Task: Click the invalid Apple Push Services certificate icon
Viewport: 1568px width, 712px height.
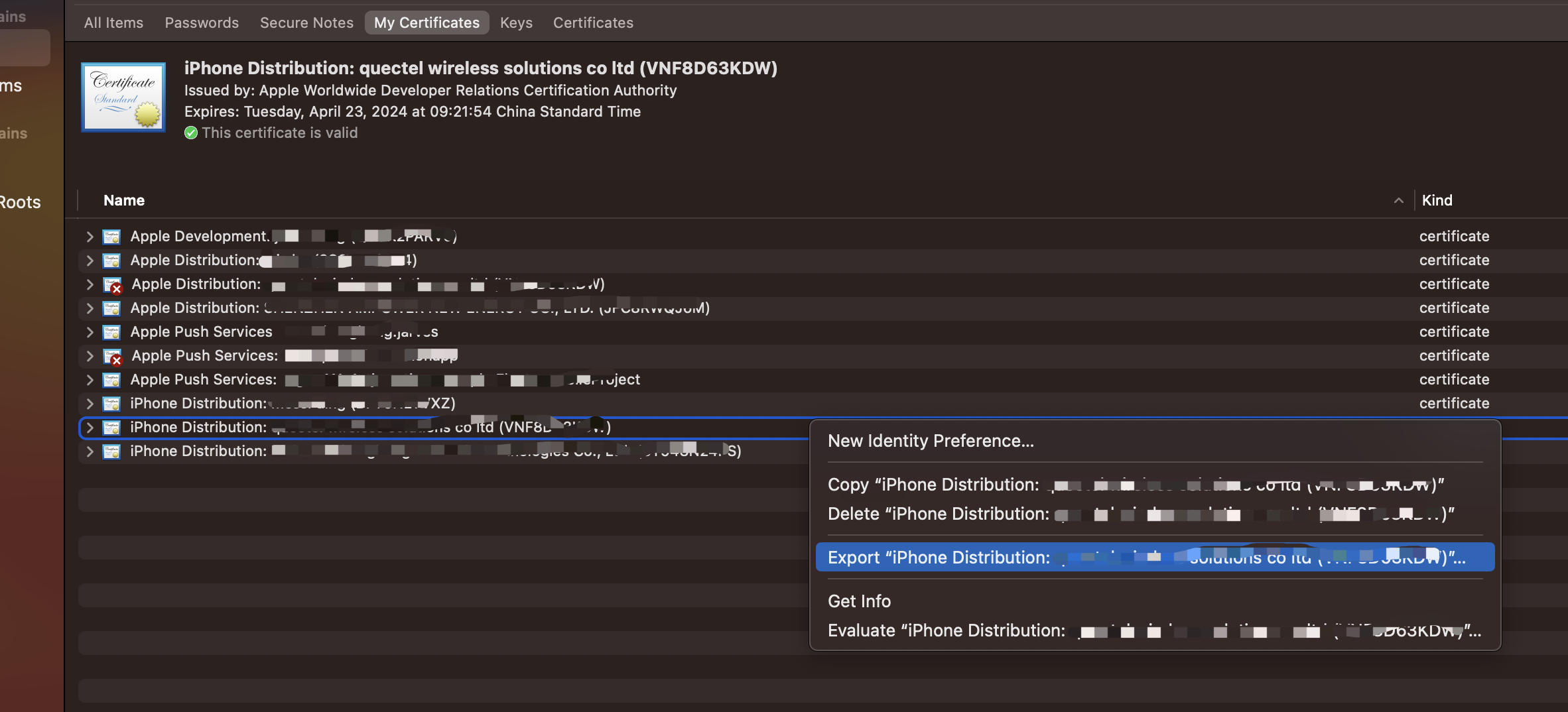Action: tap(112, 357)
